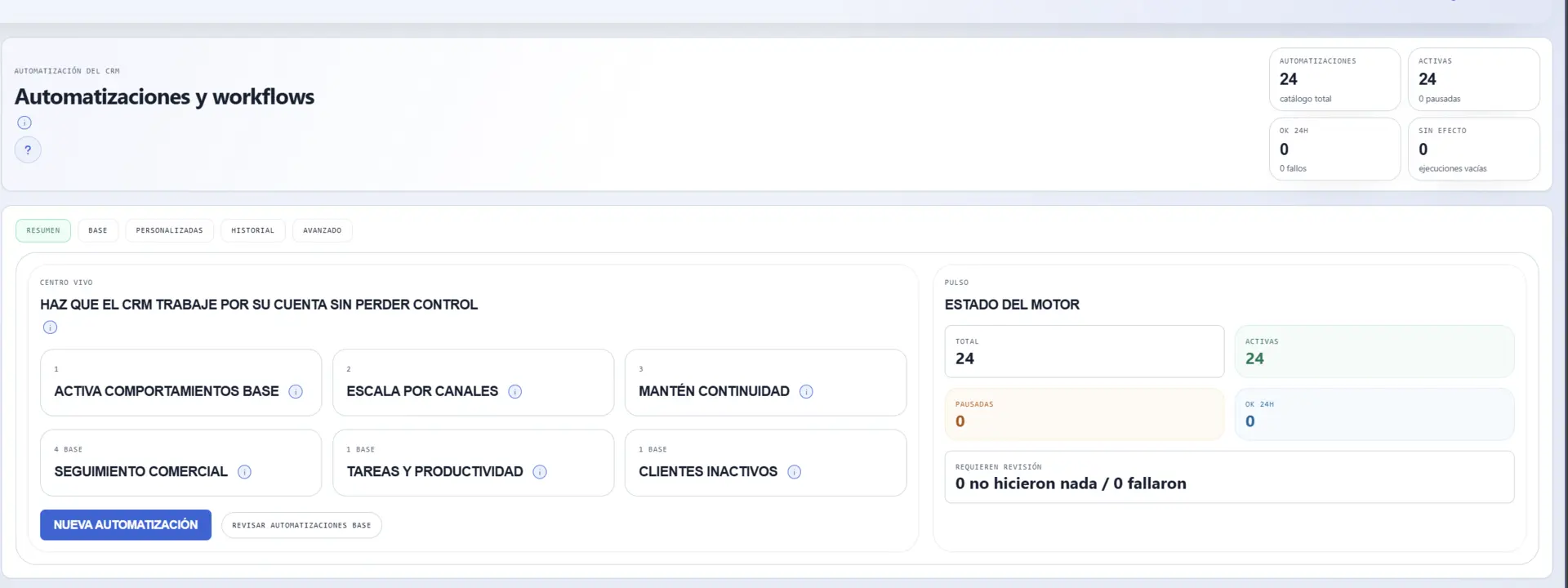This screenshot has height=588, width=1568.
Task: Open the Escala Por Canales step card
Action: click(473, 382)
